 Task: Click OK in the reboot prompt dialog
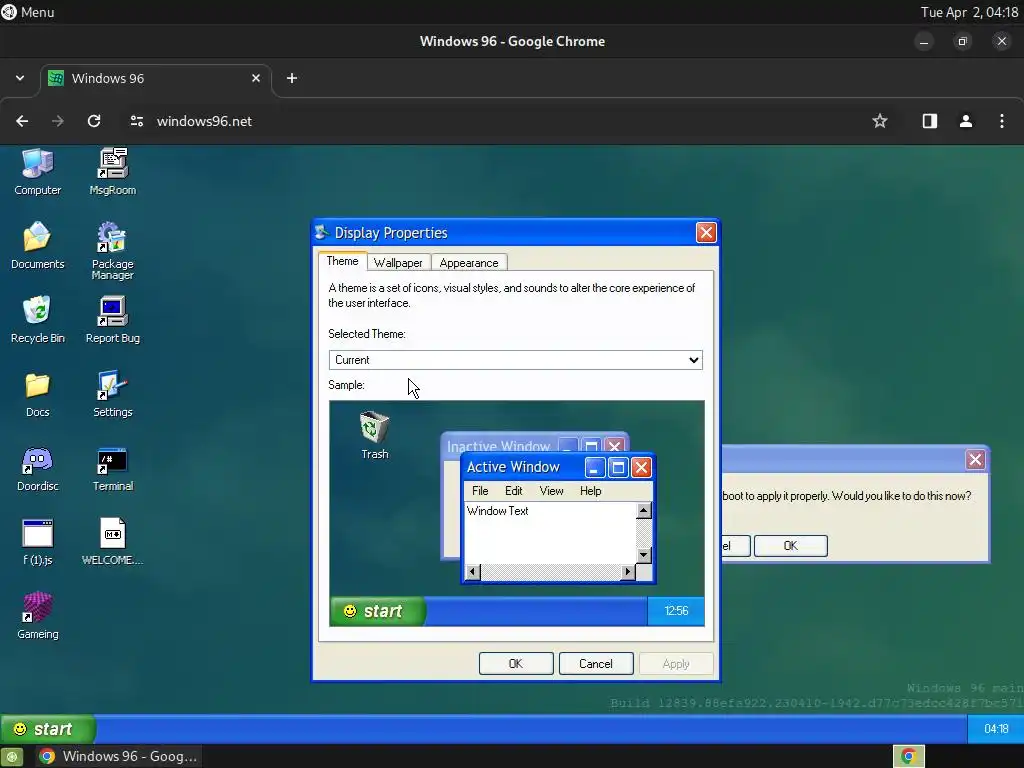pos(791,545)
